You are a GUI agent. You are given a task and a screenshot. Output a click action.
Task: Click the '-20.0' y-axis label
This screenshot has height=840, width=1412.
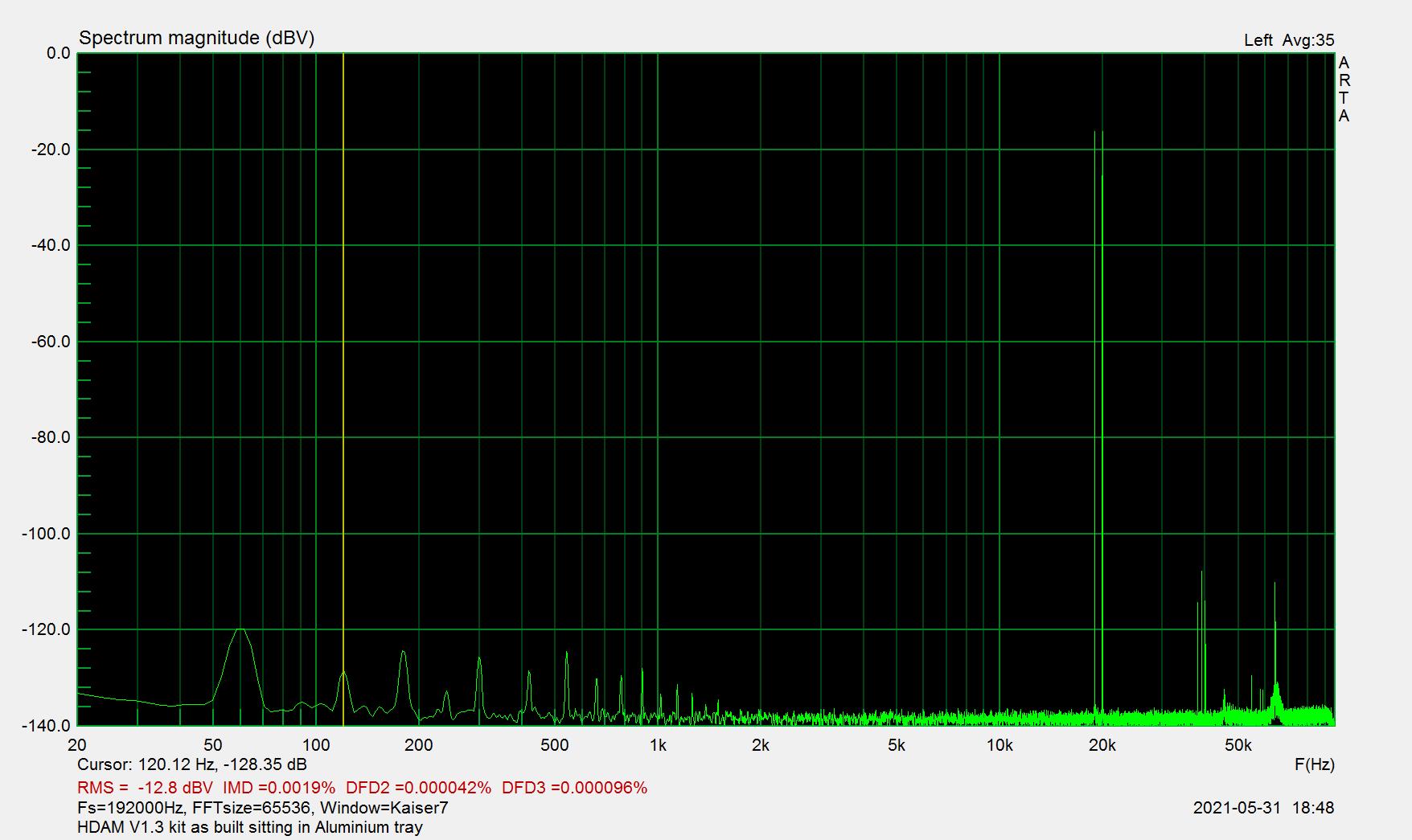51,150
